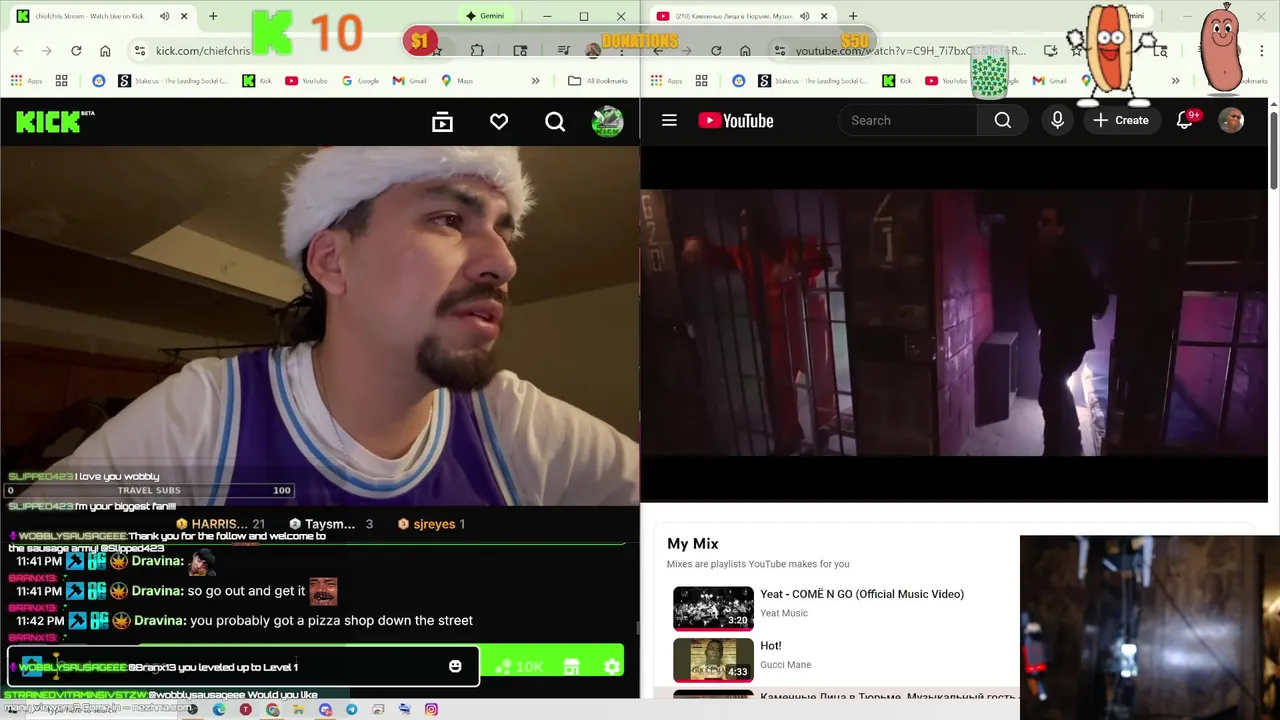The image size is (1280, 720).
Task: Open Microsoft Edge from taskbar
Action: [x=219, y=709]
